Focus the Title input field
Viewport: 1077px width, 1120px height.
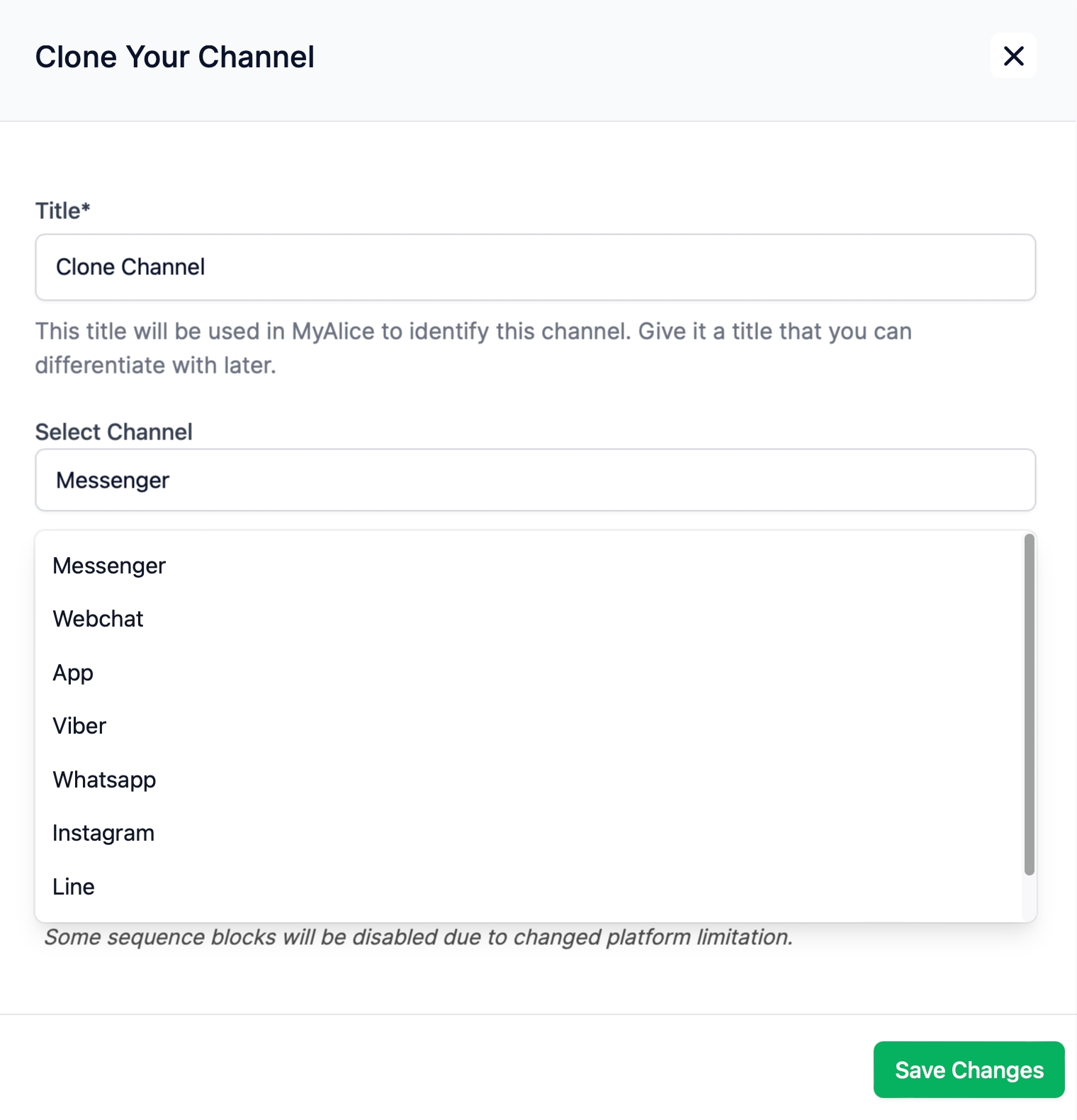pos(536,267)
